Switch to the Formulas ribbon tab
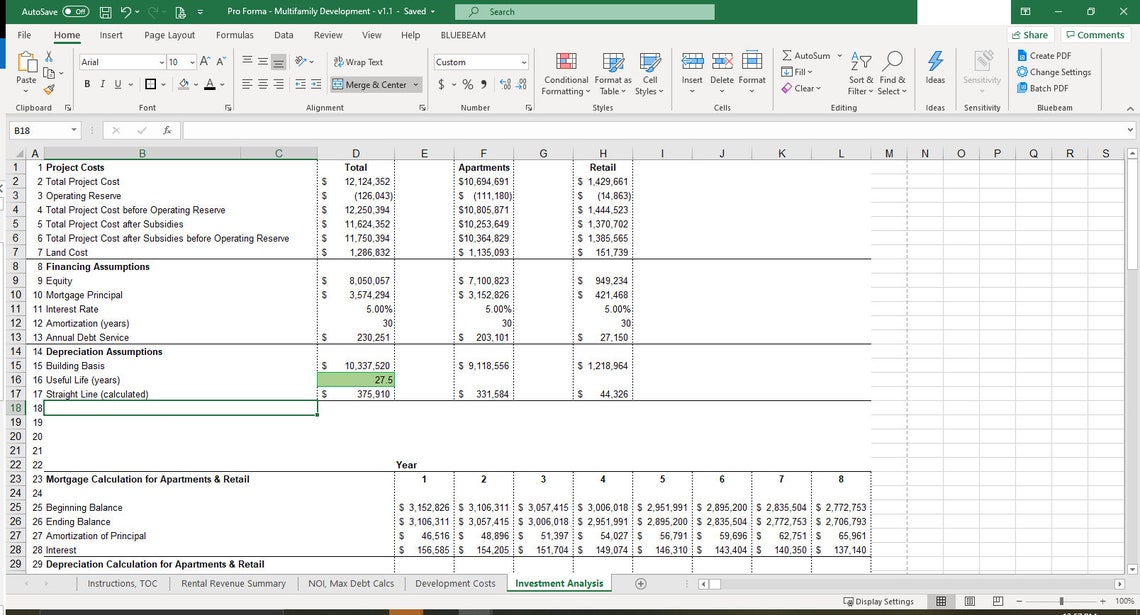Image resolution: width=1140 pixels, height=615 pixels. pyautogui.click(x=234, y=34)
